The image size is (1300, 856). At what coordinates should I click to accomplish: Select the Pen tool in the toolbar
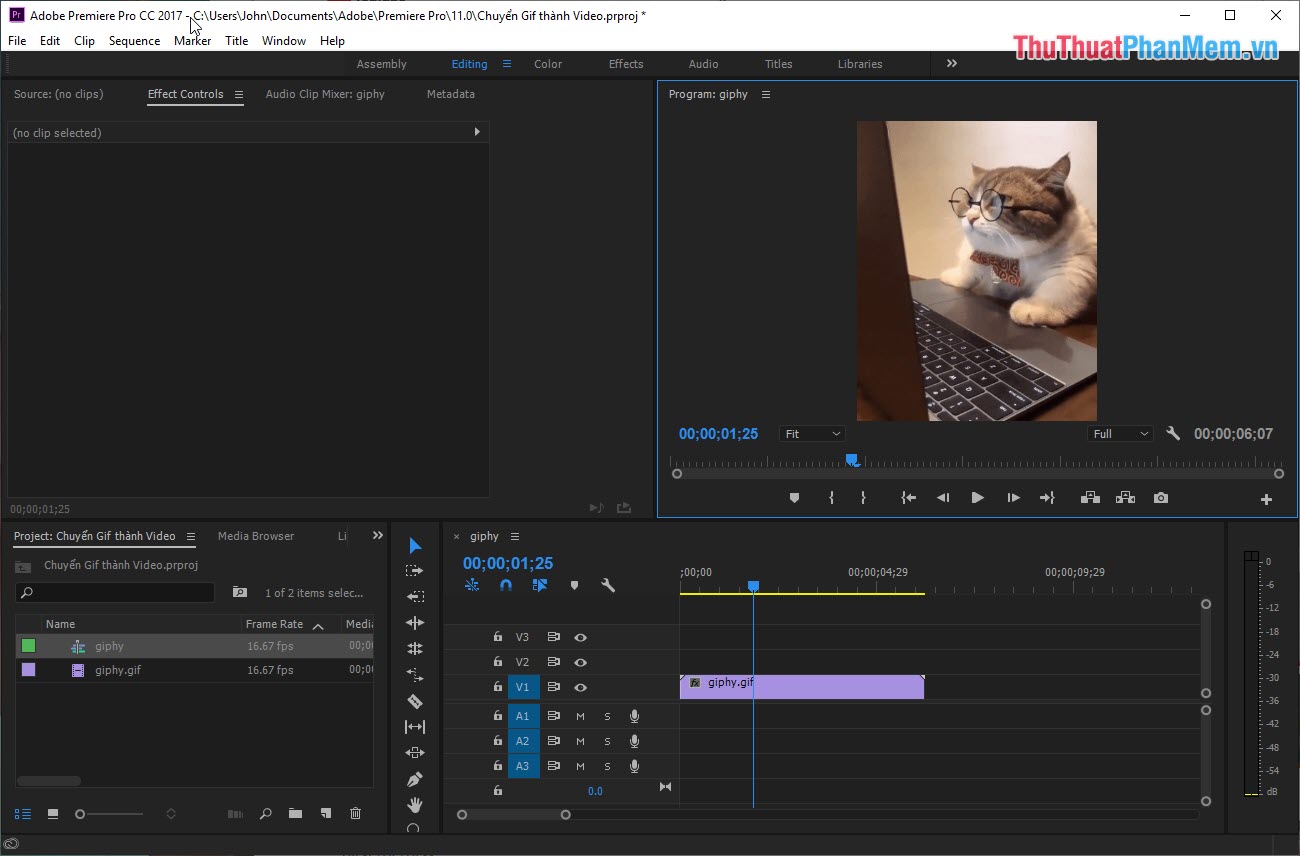(x=414, y=777)
